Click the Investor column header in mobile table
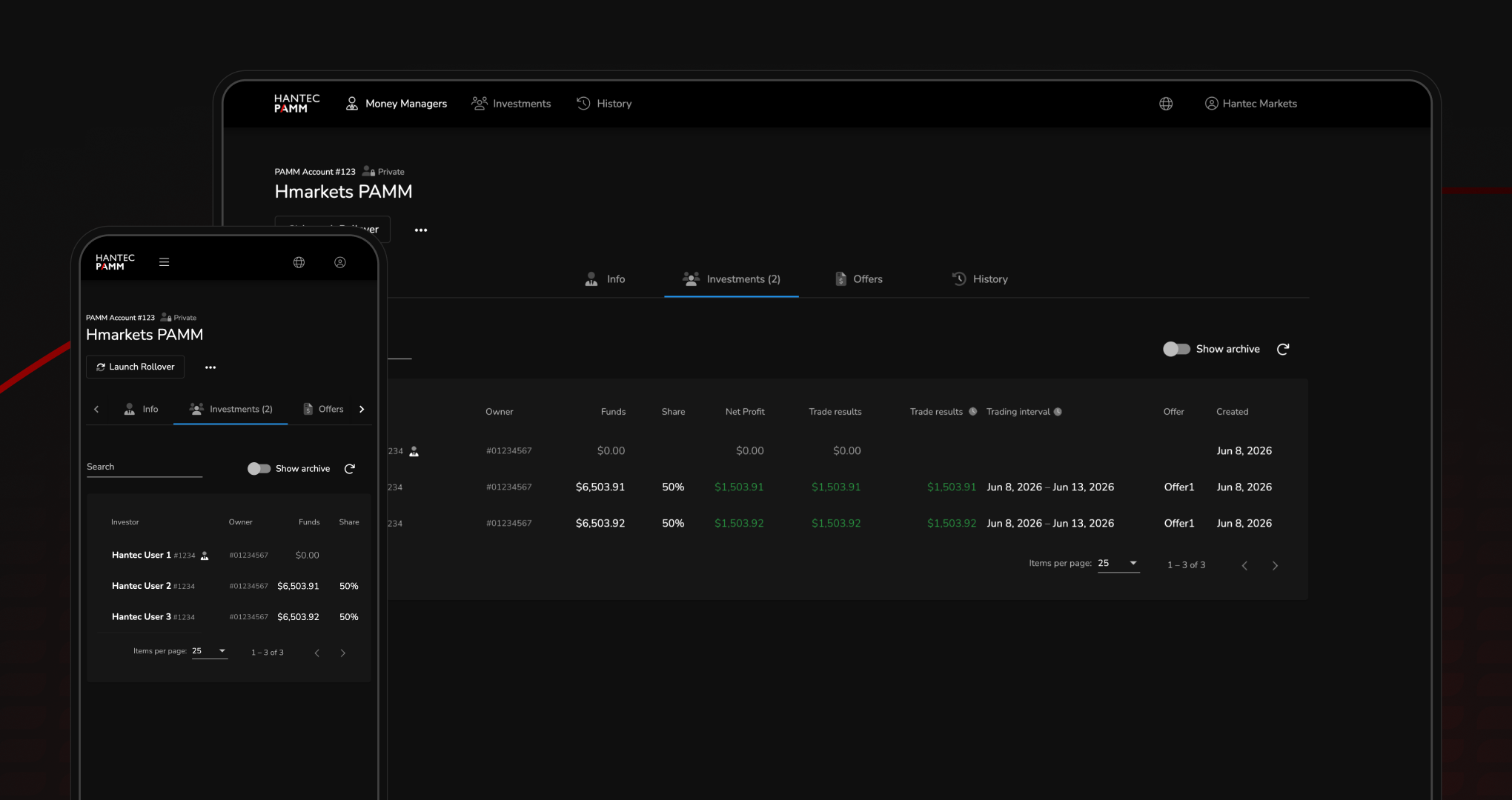 (x=125, y=522)
